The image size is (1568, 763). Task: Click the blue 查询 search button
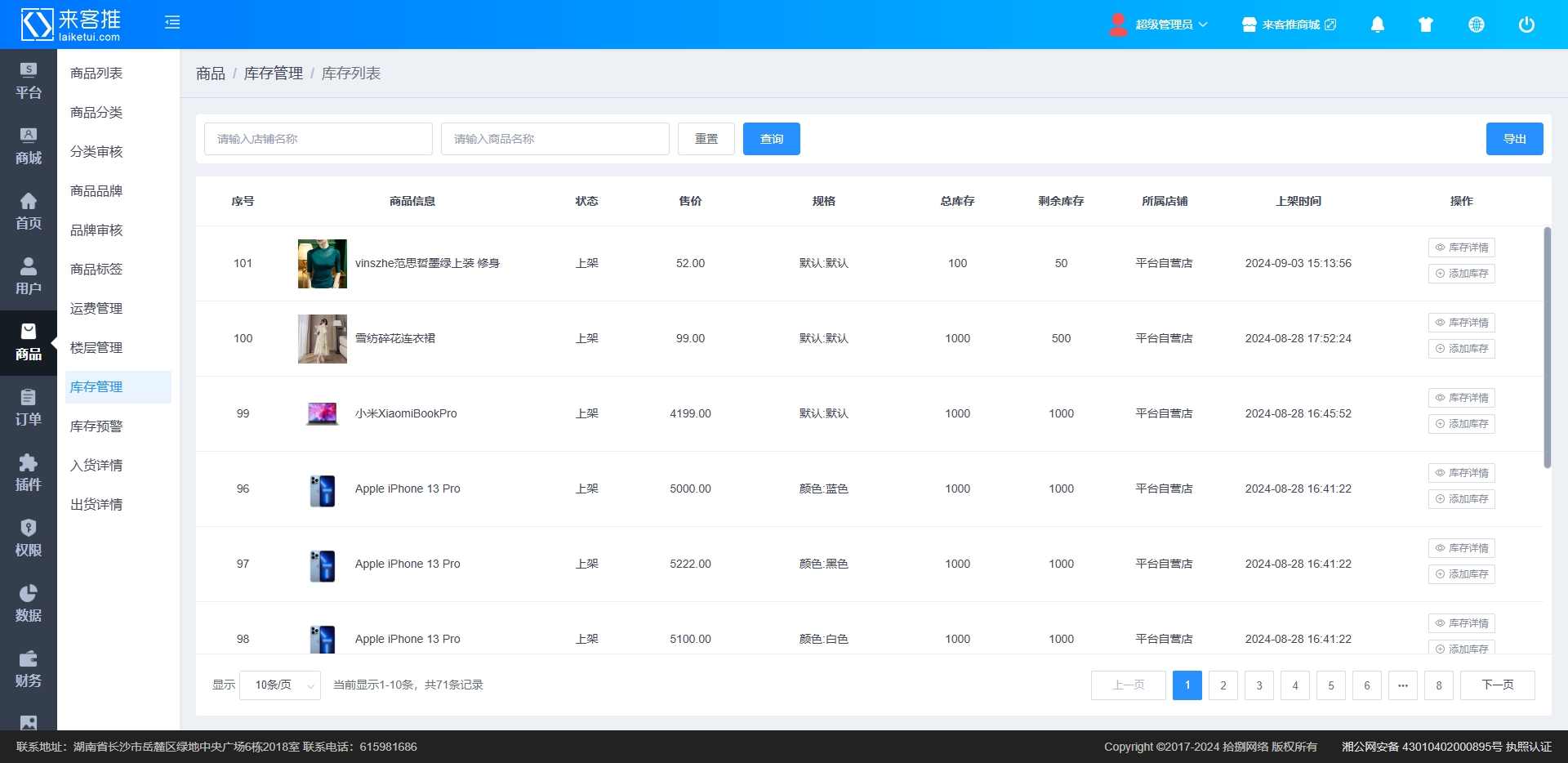771,139
